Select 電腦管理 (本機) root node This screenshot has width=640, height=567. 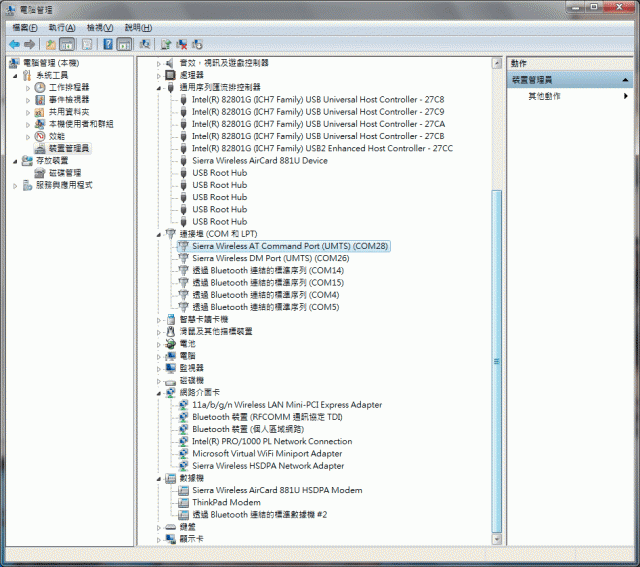pyautogui.click(x=51, y=63)
